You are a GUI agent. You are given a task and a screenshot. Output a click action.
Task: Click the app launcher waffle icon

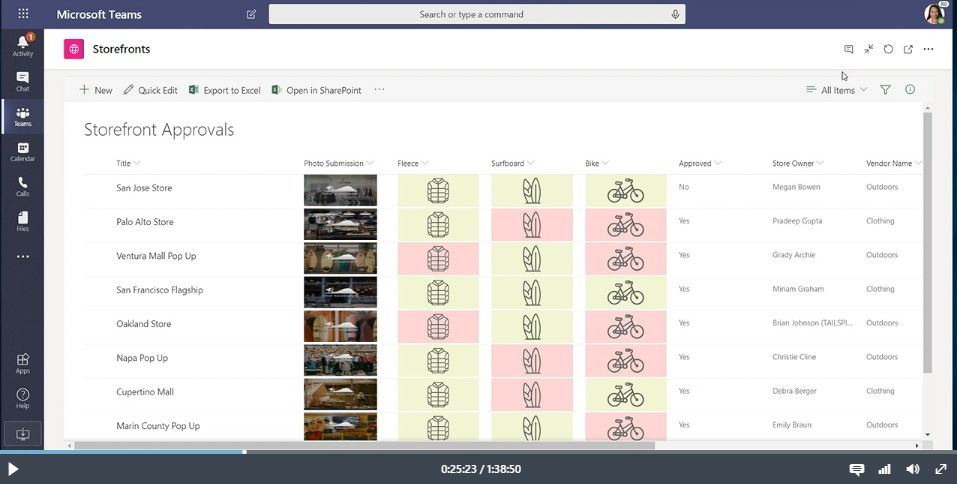coord(23,14)
